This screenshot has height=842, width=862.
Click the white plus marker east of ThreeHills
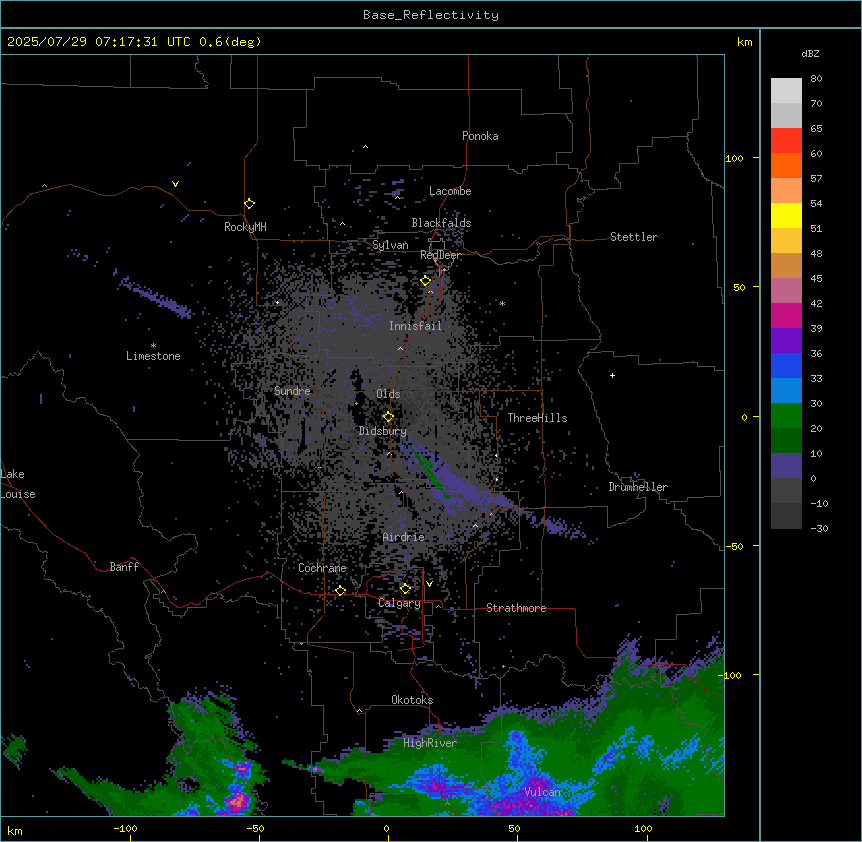click(x=612, y=375)
